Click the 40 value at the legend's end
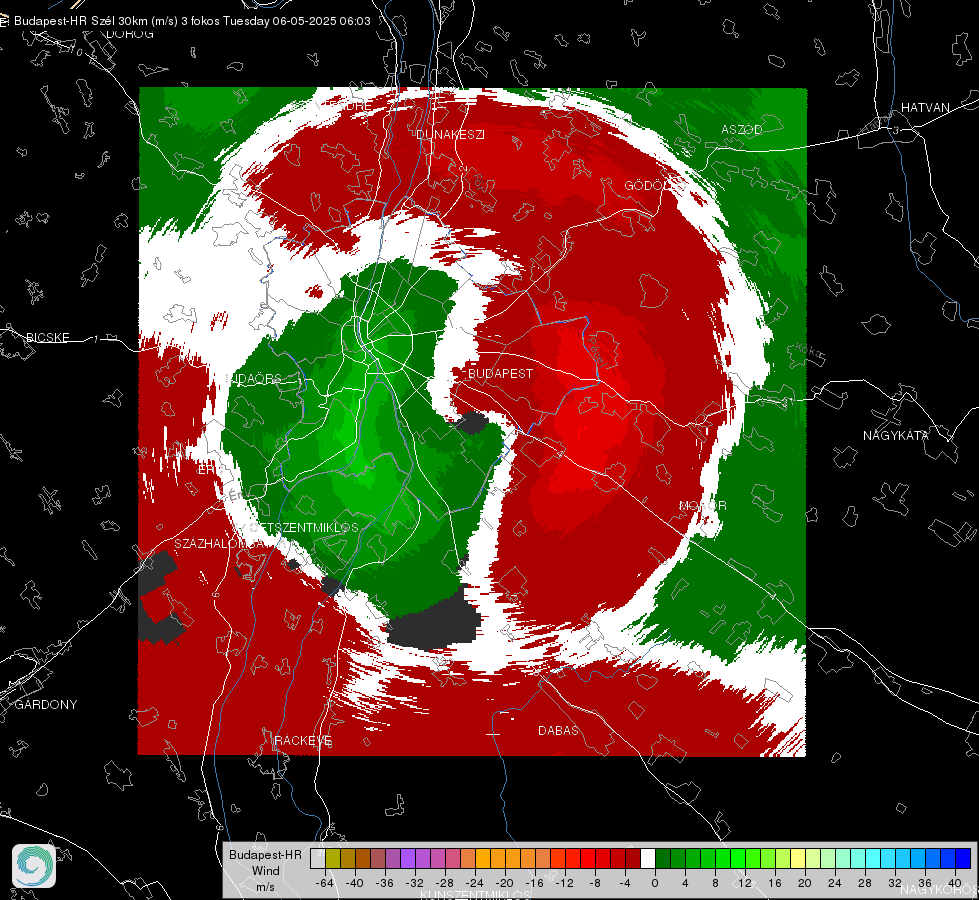The image size is (979, 900). coord(955,883)
